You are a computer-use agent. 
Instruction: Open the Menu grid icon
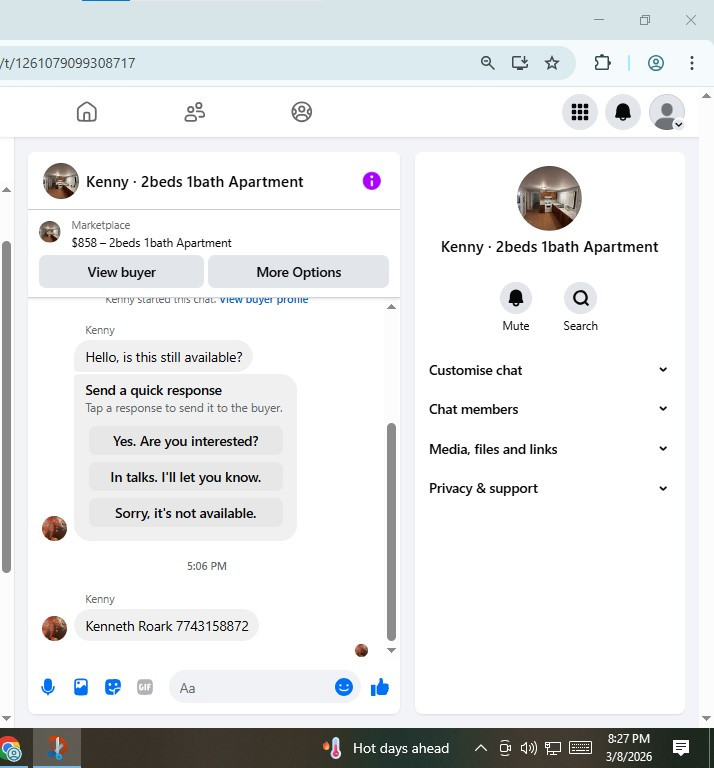(x=580, y=112)
